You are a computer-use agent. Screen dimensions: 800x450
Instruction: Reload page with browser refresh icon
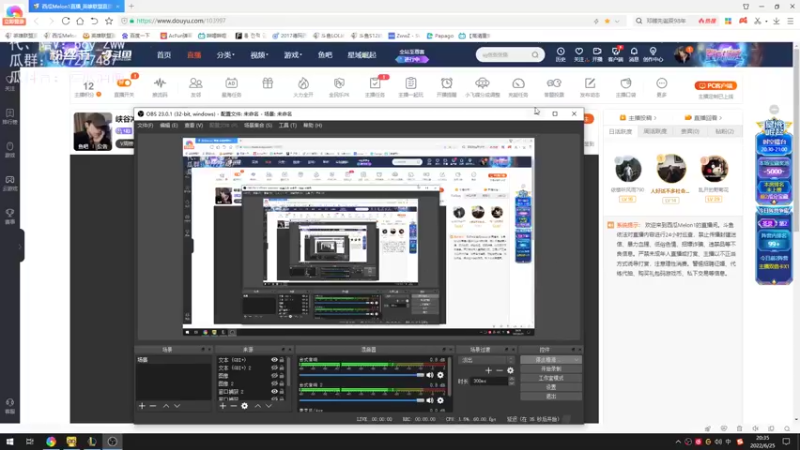click(66, 21)
